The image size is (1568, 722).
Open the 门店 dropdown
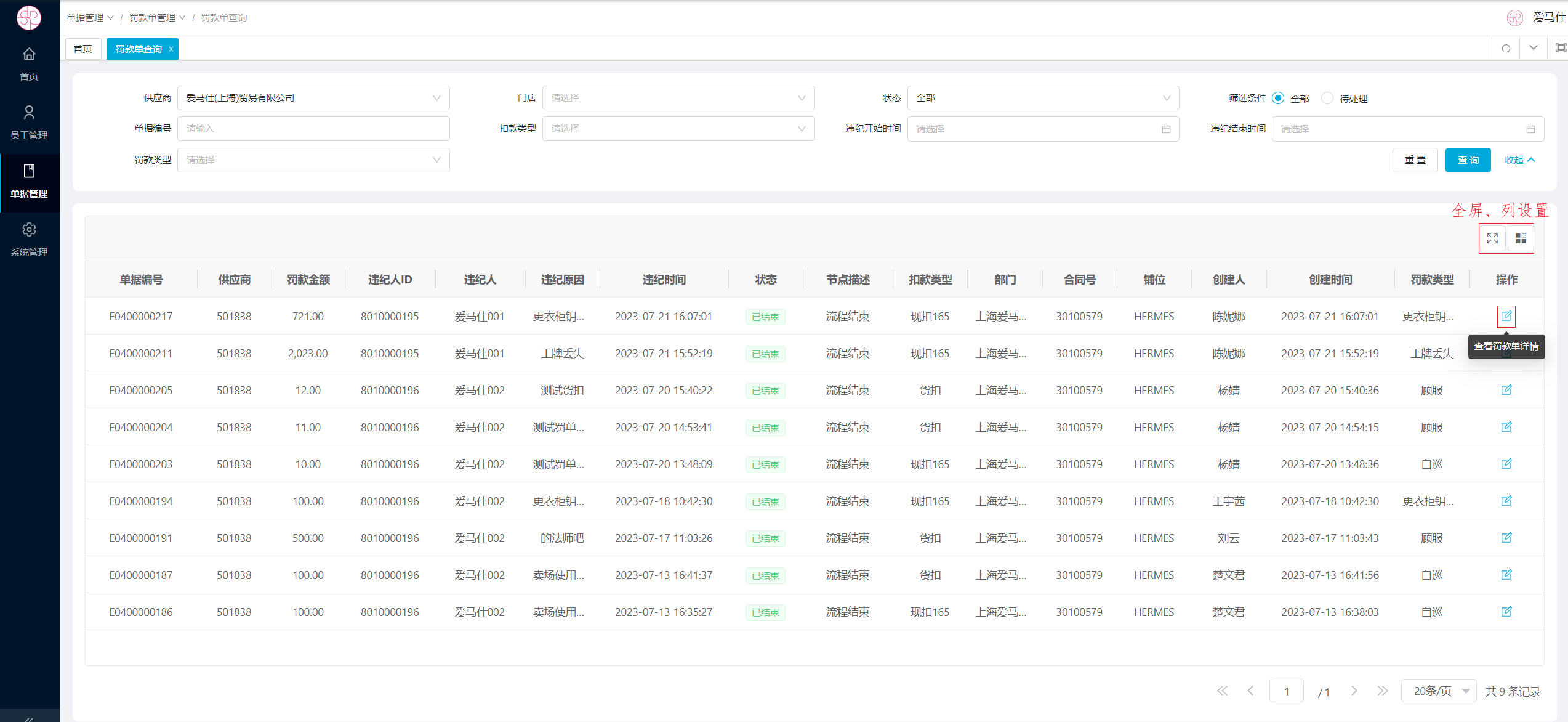point(678,98)
